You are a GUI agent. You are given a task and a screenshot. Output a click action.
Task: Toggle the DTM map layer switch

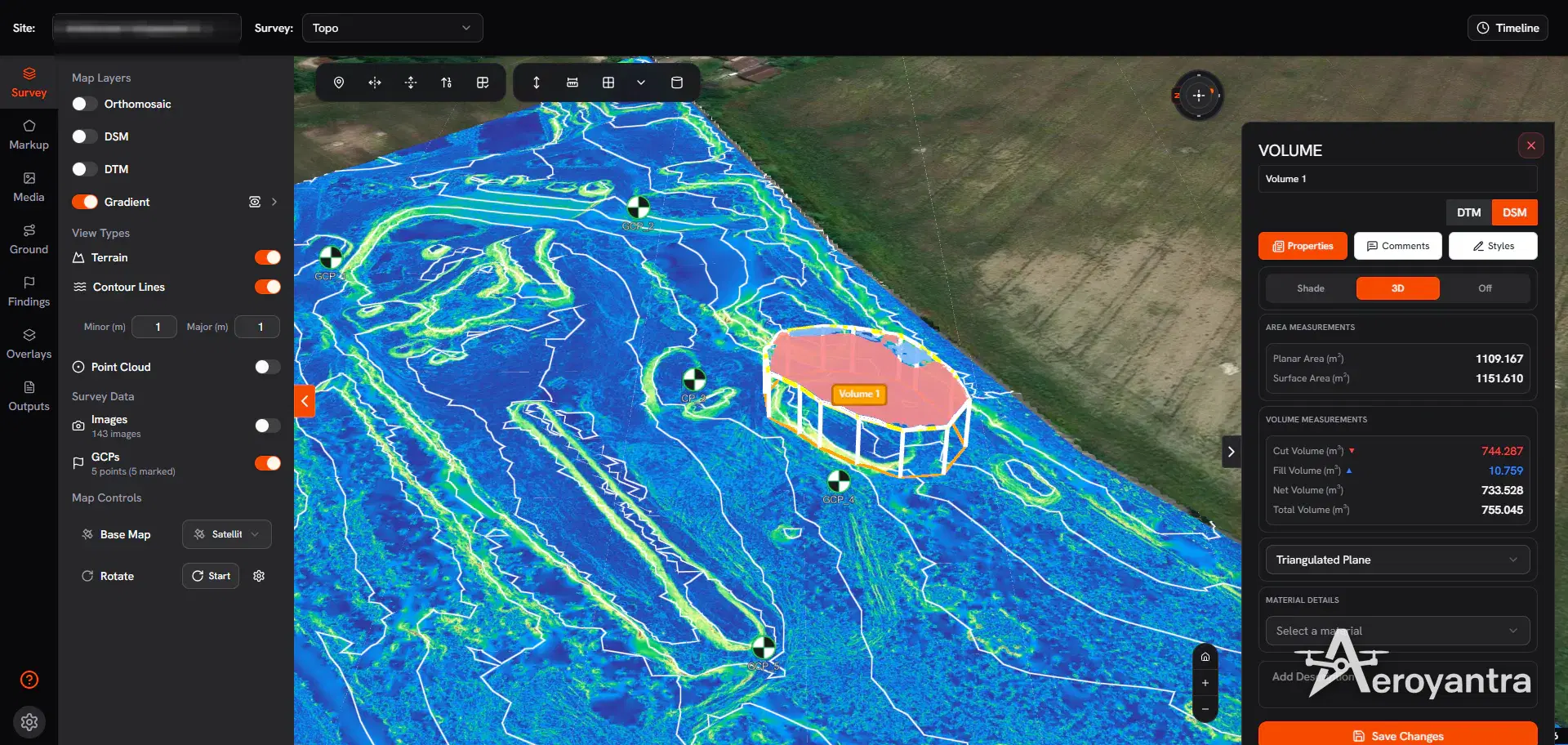click(x=85, y=169)
